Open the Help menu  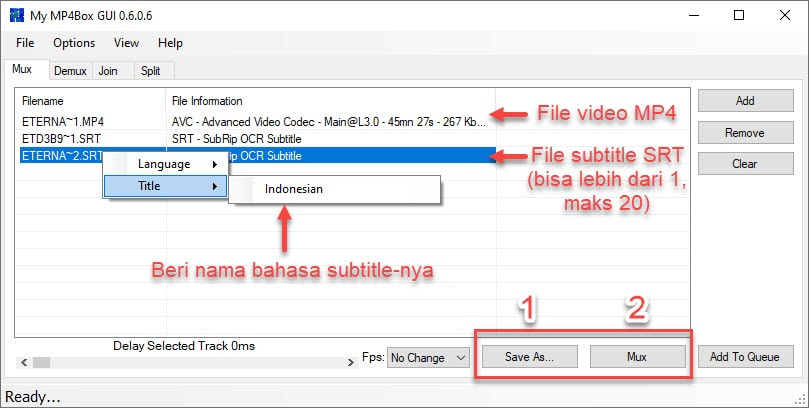170,43
